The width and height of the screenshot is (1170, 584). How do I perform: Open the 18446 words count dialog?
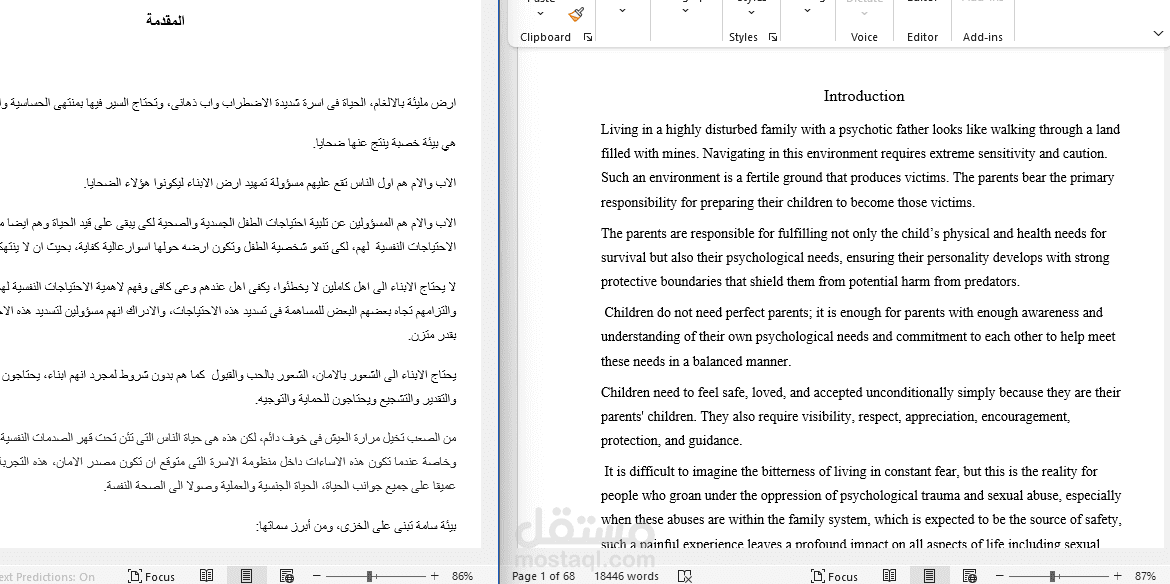coord(626,576)
